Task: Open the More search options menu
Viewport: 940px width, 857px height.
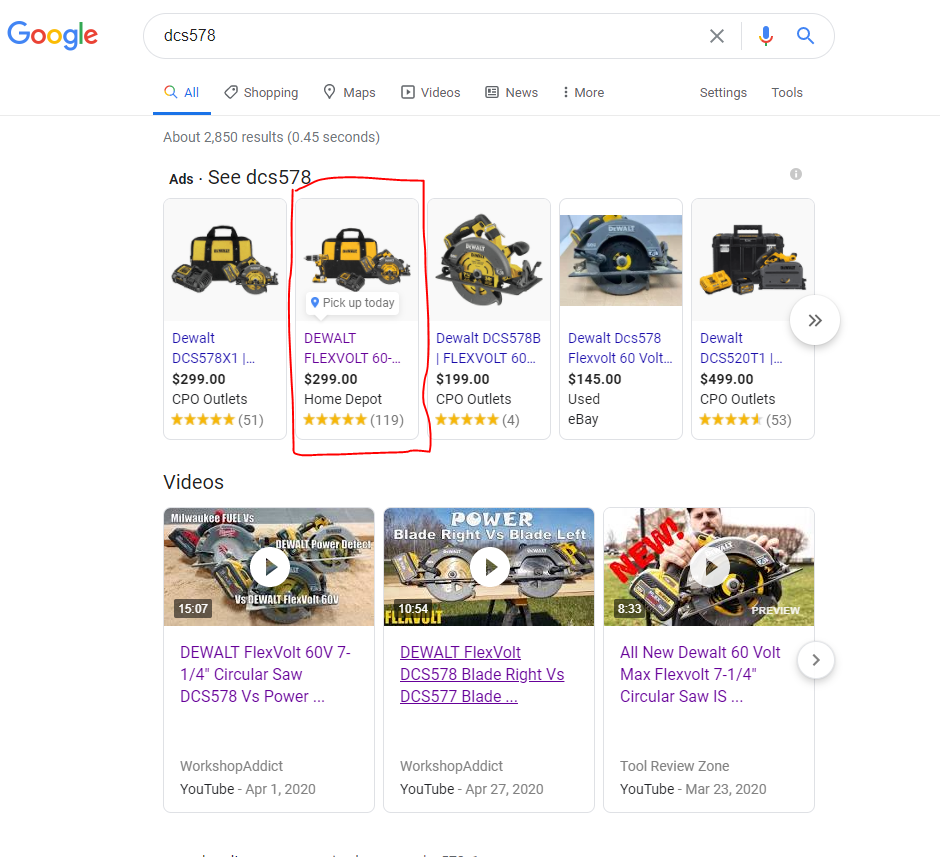Action: (583, 93)
